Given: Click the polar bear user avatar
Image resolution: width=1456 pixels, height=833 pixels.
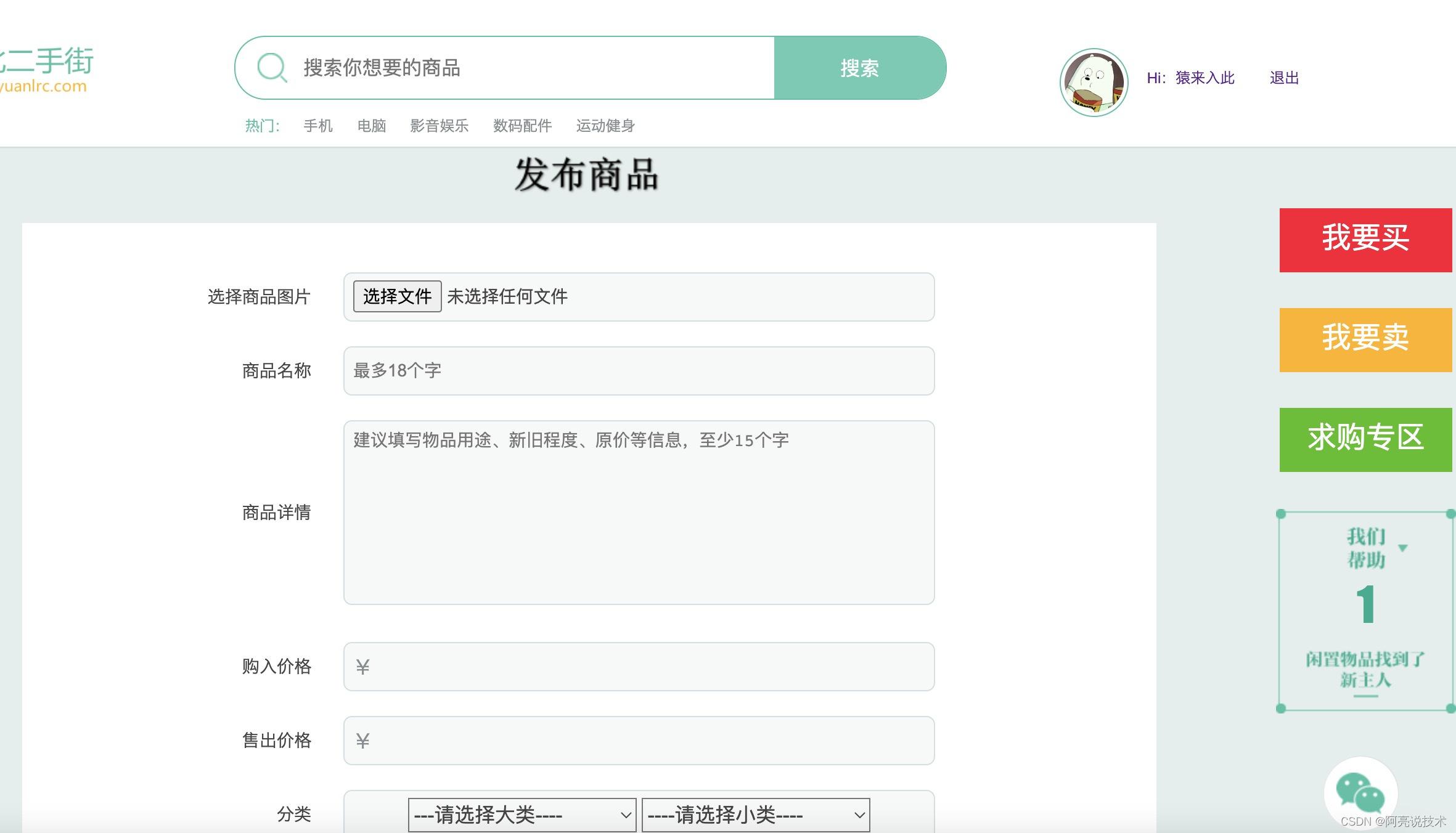Looking at the screenshot, I should point(1094,83).
